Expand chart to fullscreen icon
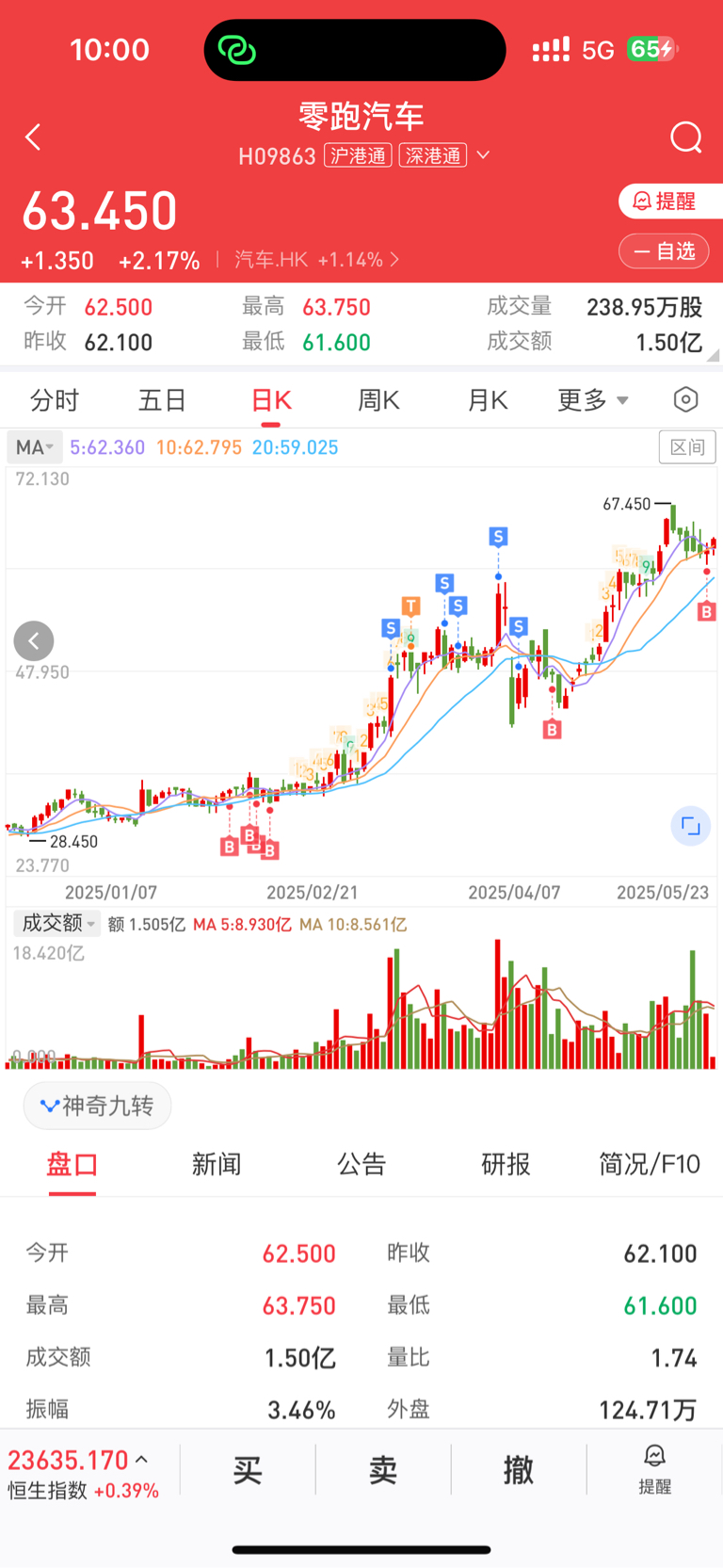The width and height of the screenshot is (723, 1568). [x=691, y=827]
